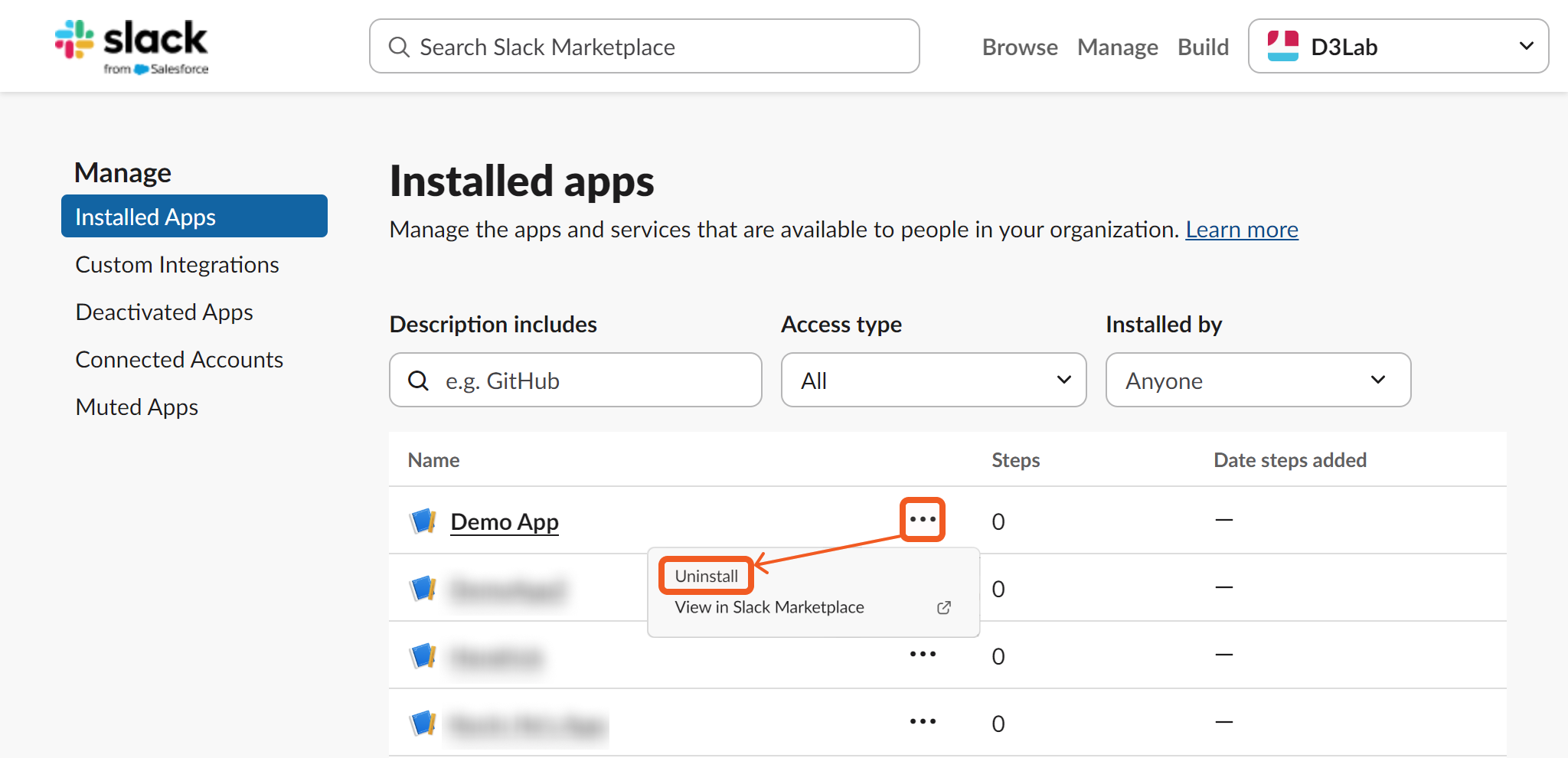
Task: Open the three-dot menu on fourth app row
Action: [x=923, y=722]
